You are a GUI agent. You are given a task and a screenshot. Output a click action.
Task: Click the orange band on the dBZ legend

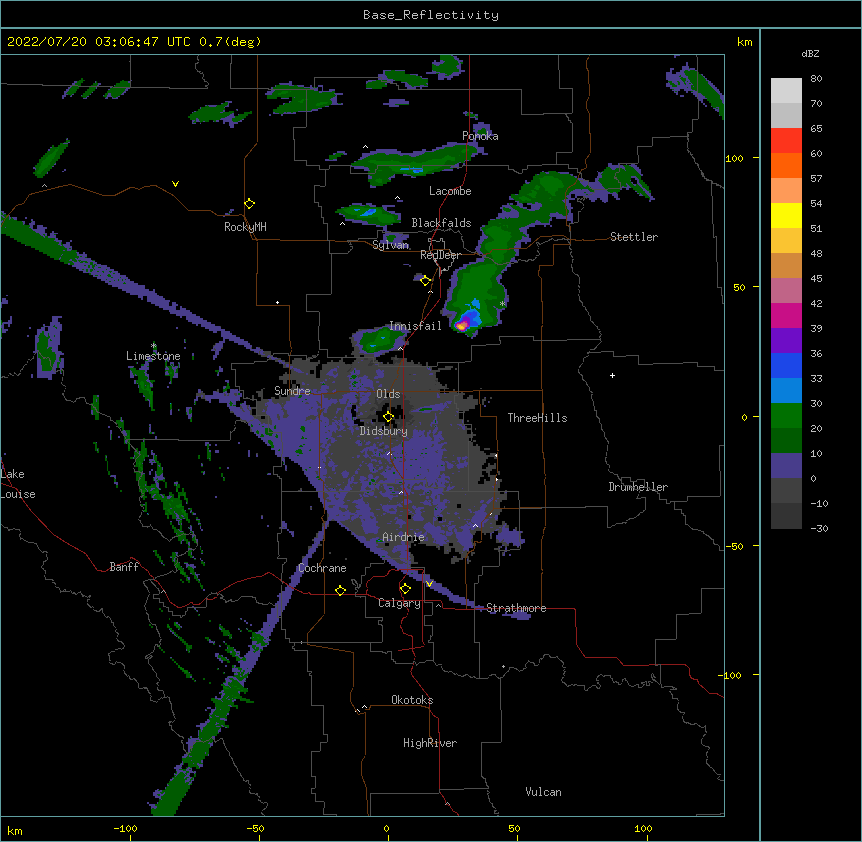tap(786, 165)
